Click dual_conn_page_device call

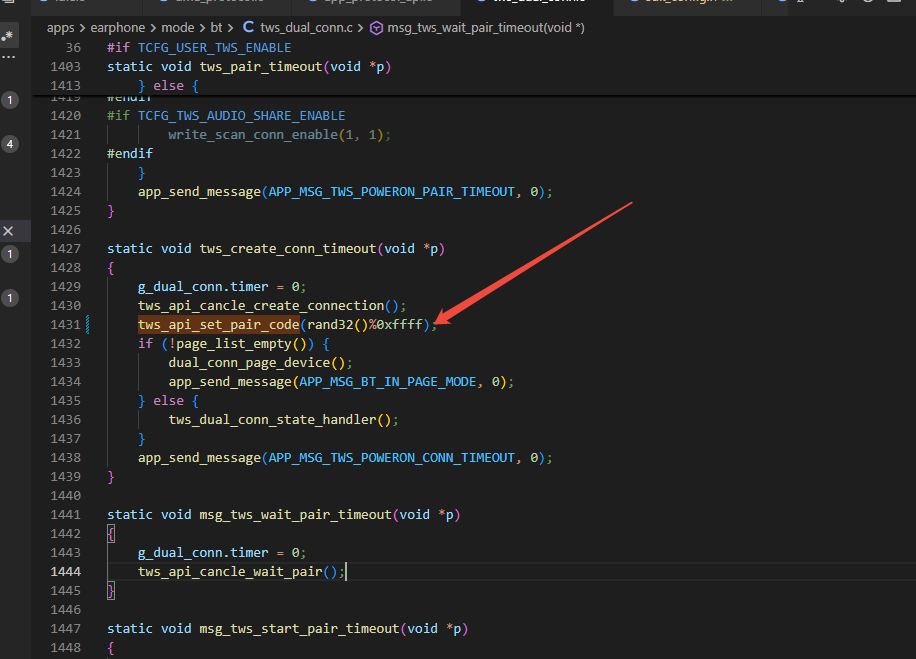pos(249,362)
